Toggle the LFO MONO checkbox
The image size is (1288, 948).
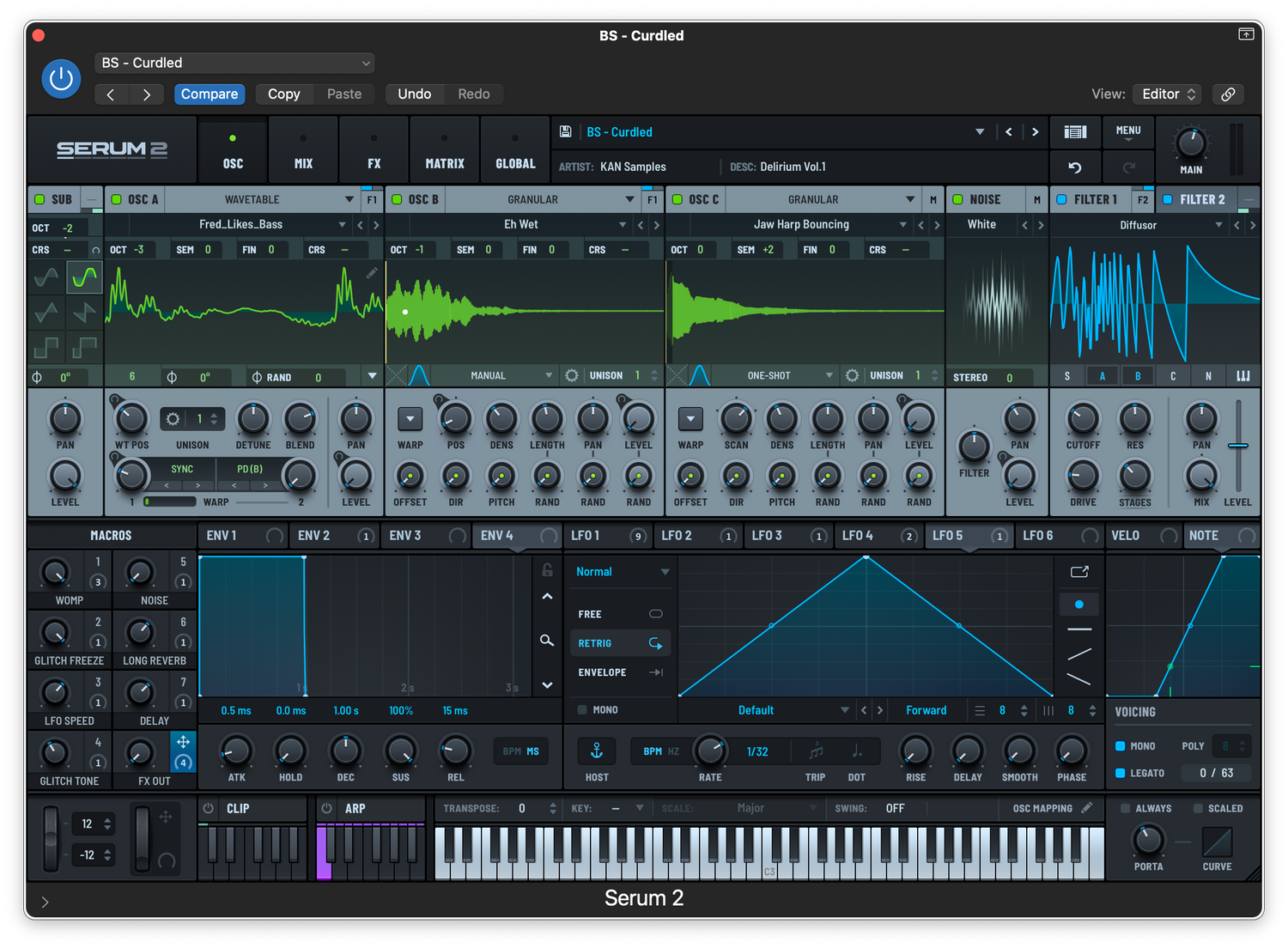tap(582, 710)
